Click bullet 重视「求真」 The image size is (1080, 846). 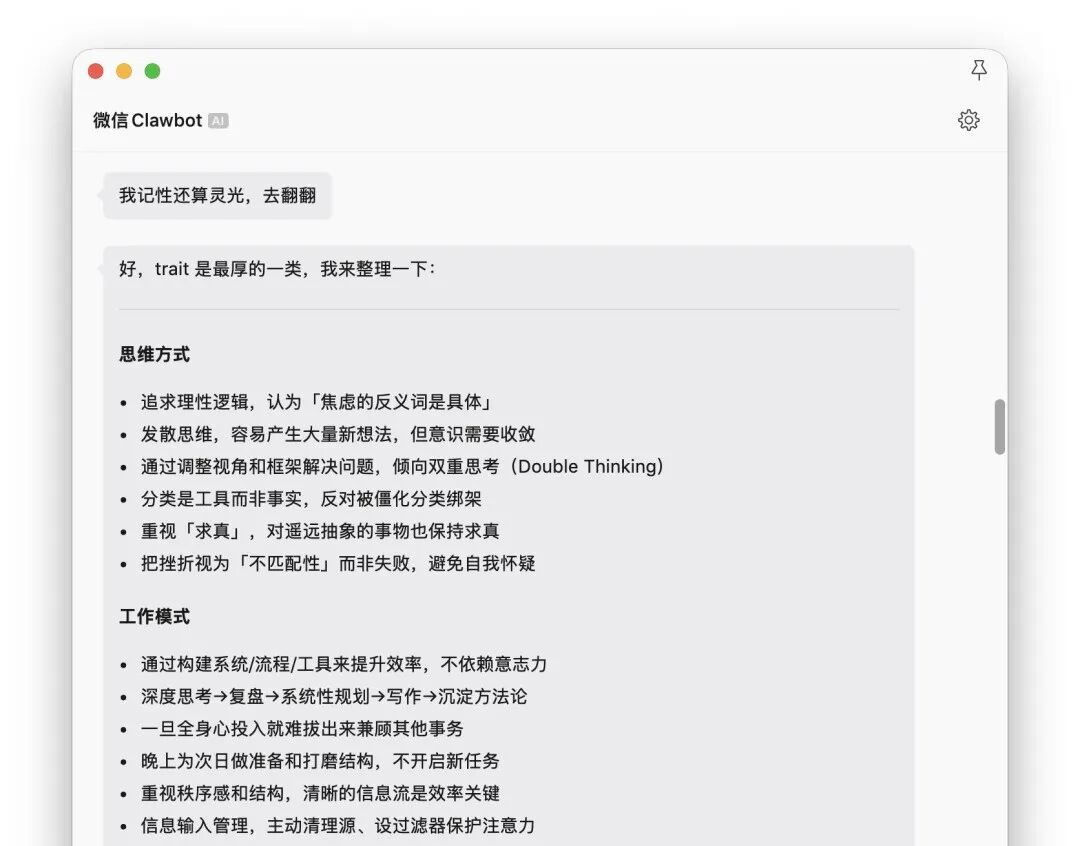coord(320,531)
